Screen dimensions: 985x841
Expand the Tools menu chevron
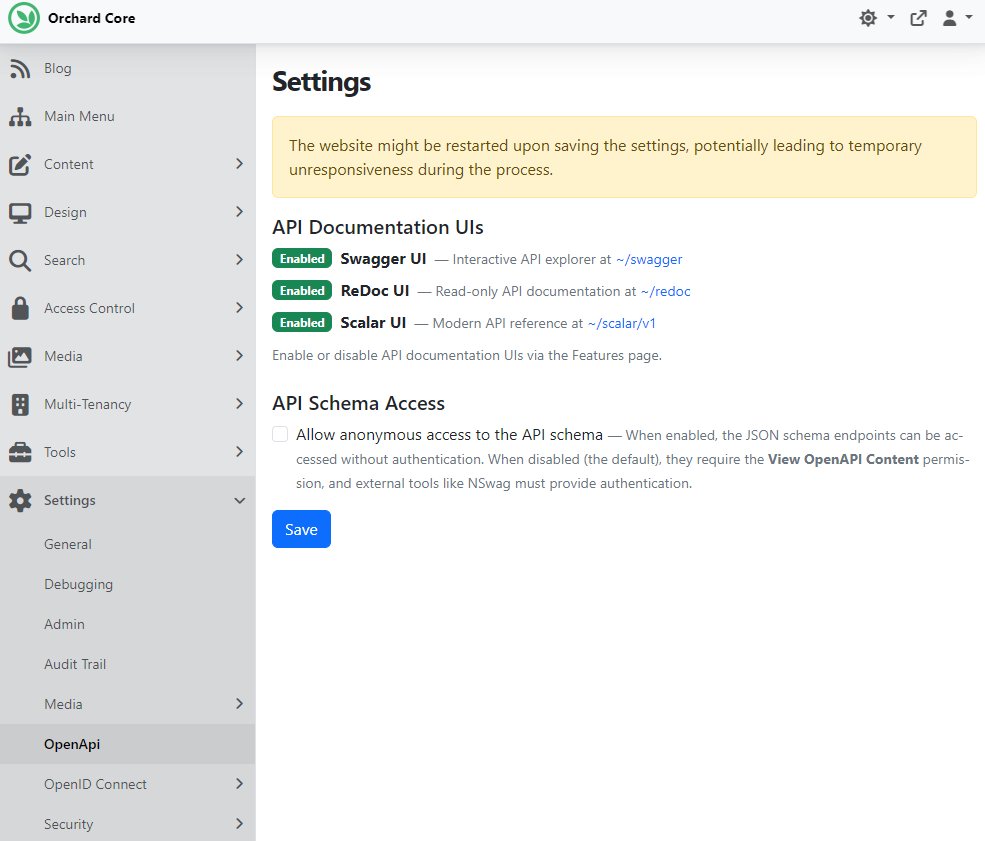pos(239,452)
